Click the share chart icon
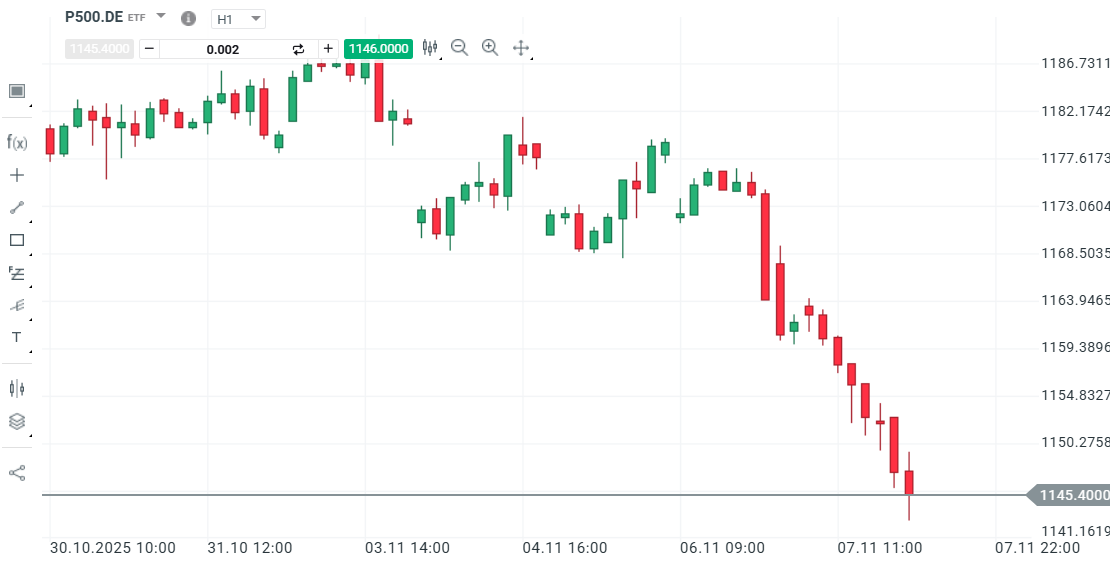 (17, 473)
